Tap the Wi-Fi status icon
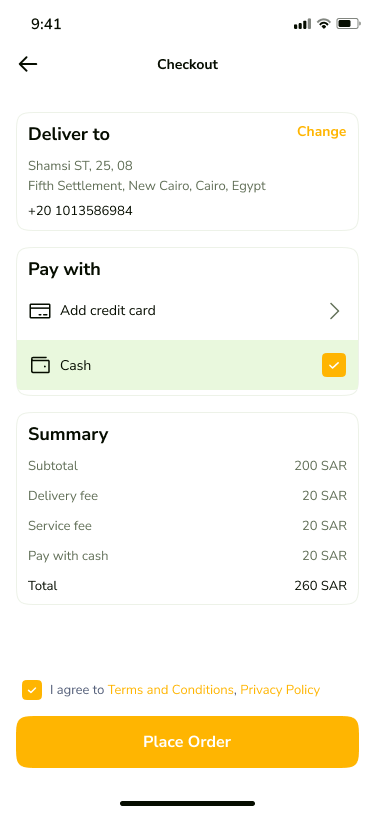The width and height of the screenshot is (375, 814). pyautogui.click(x=324, y=24)
